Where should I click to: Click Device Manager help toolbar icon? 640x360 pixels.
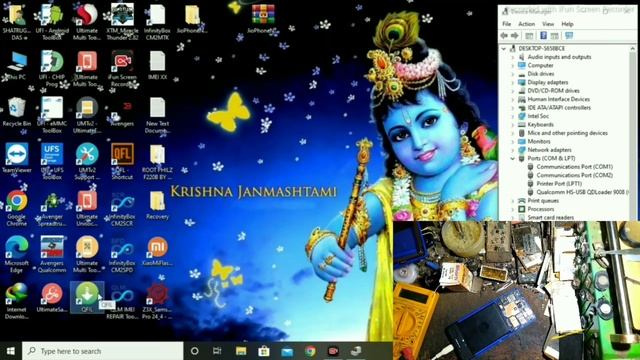pyautogui.click(x=543, y=36)
